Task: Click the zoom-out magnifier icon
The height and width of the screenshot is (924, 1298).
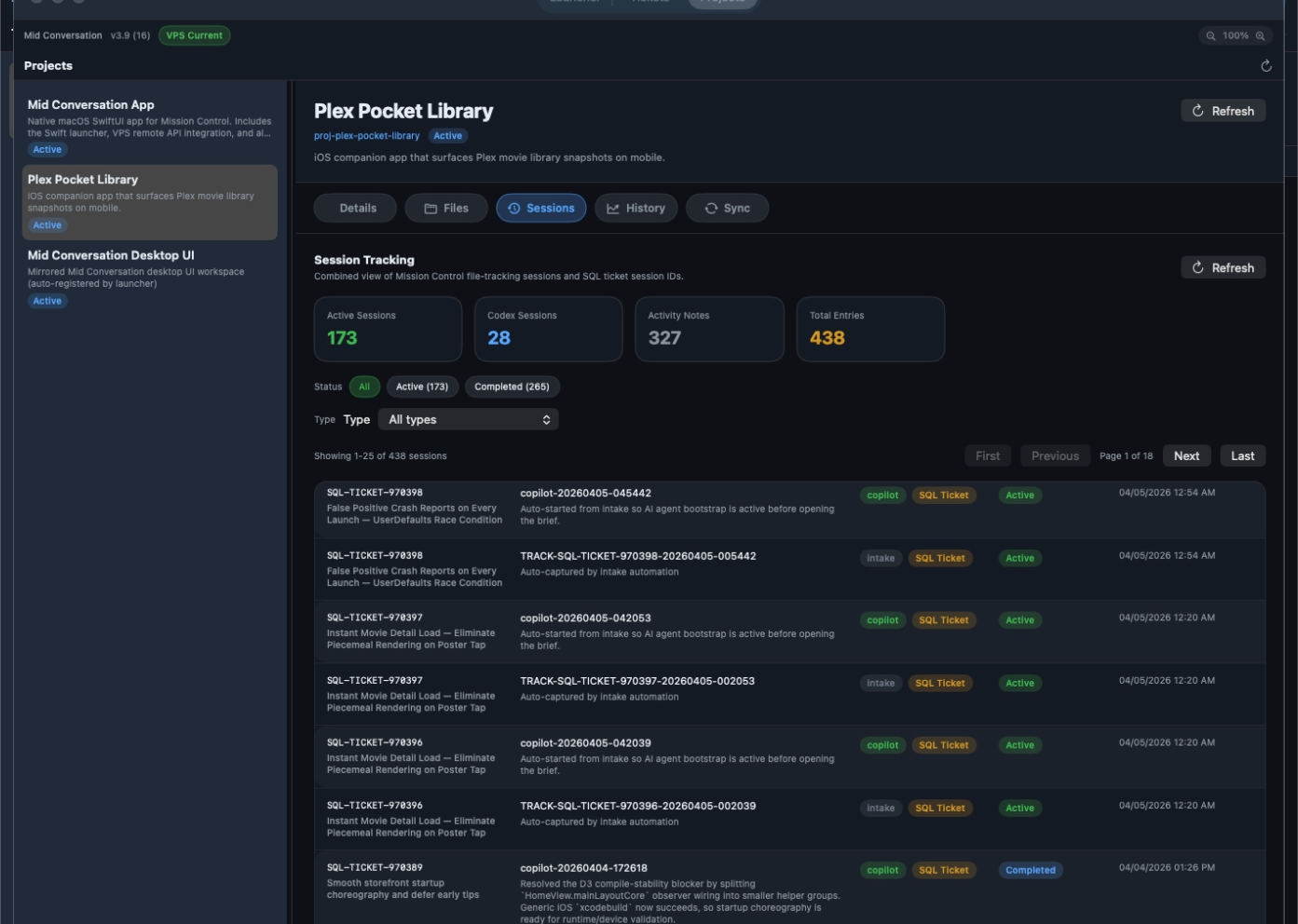Action: coord(1210,35)
